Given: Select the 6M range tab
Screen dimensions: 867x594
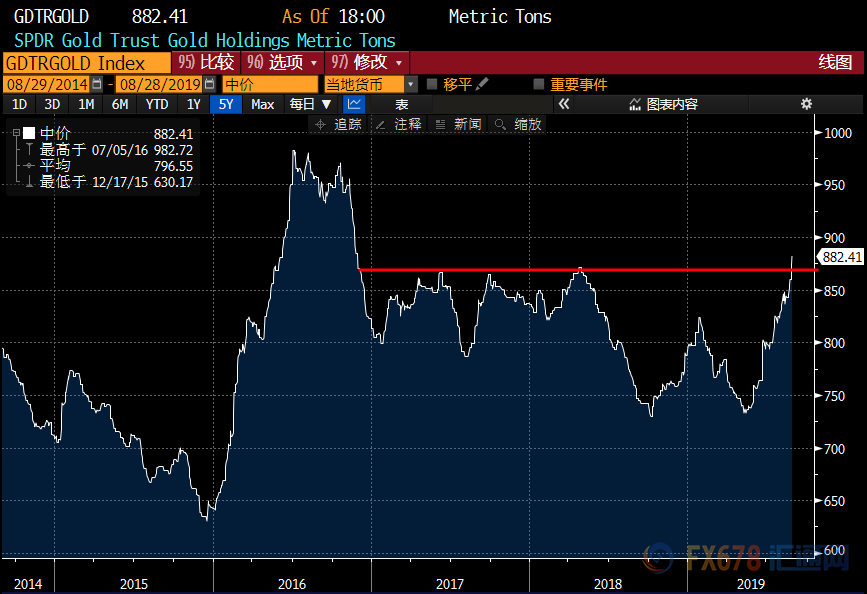Looking at the screenshot, I should coord(120,104).
